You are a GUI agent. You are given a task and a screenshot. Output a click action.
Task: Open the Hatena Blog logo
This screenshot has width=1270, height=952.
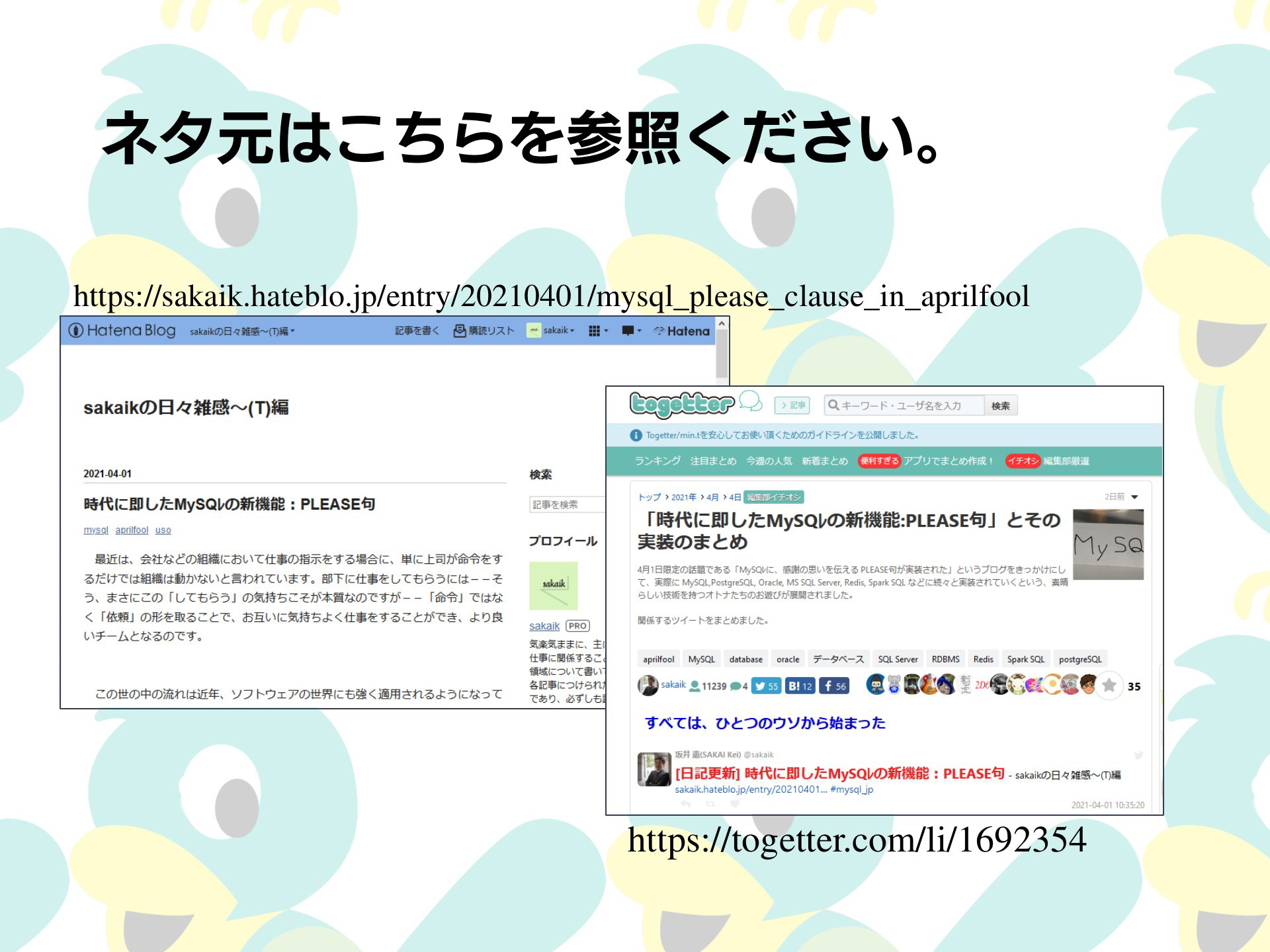tap(122, 331)
